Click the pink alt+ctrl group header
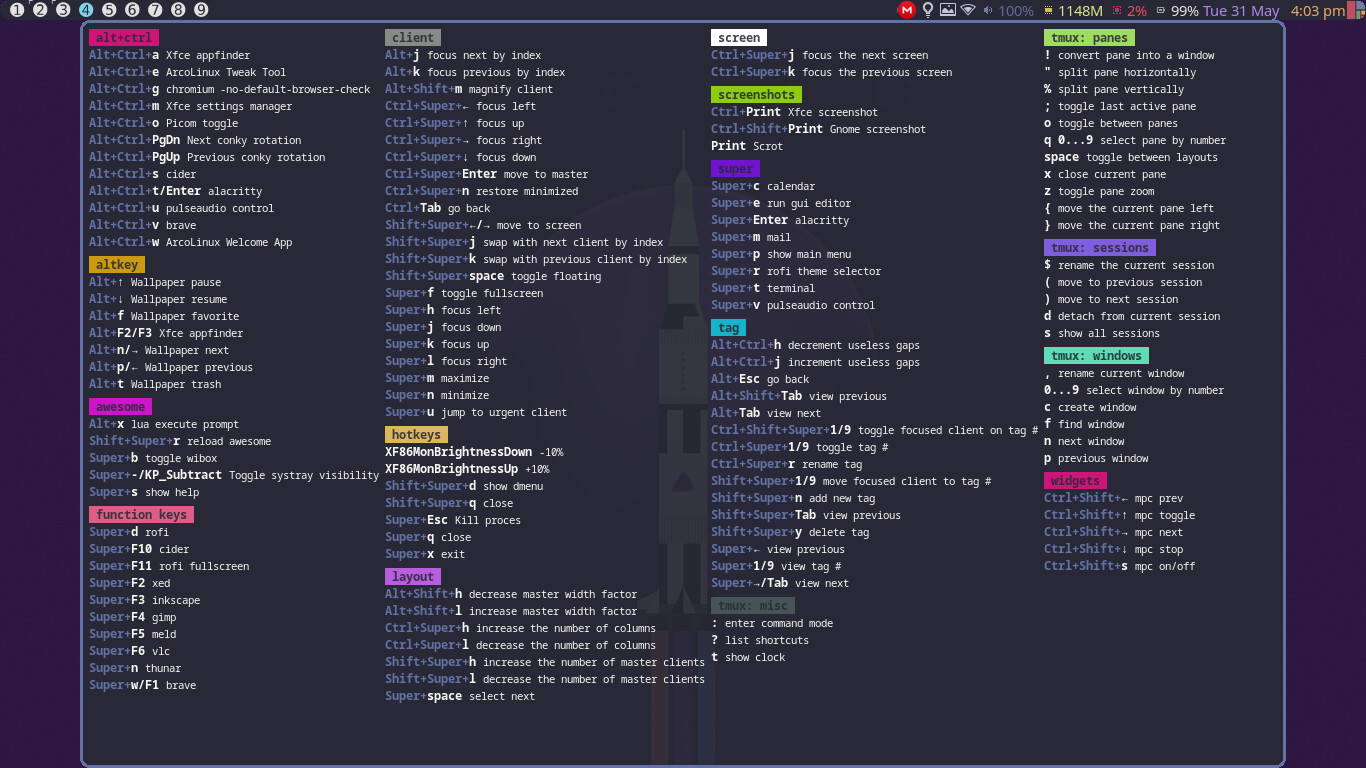This screenshot has height=768, width=1366. click(124, 38)
